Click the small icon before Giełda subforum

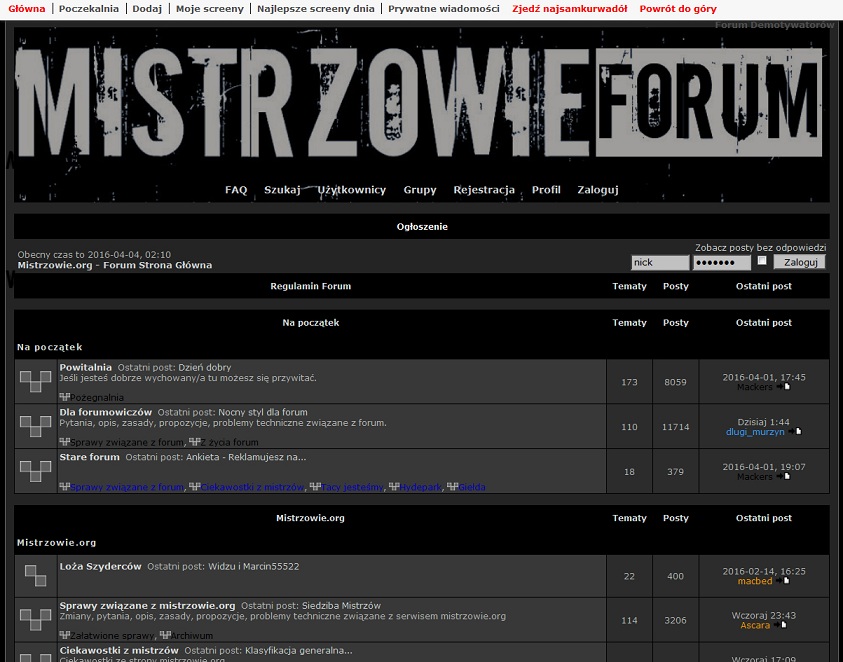coord(452,487)
